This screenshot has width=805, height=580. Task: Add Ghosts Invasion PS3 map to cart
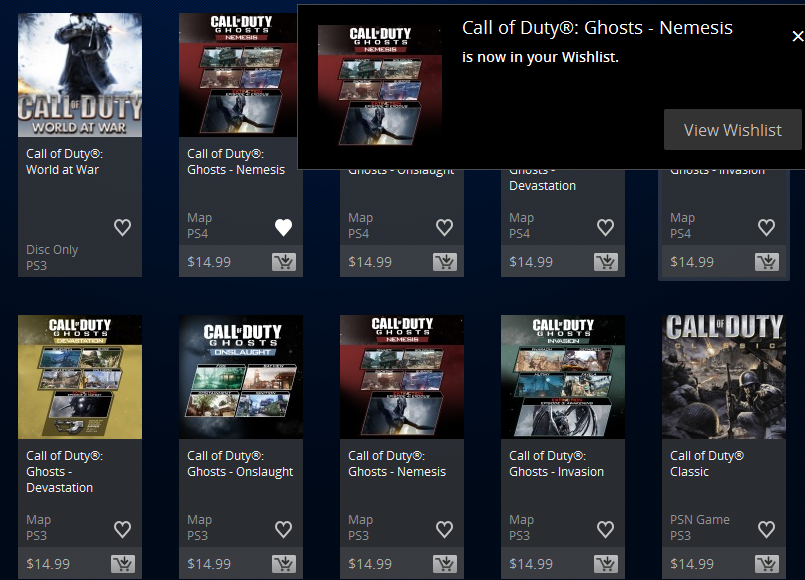(x=606, y=564)
